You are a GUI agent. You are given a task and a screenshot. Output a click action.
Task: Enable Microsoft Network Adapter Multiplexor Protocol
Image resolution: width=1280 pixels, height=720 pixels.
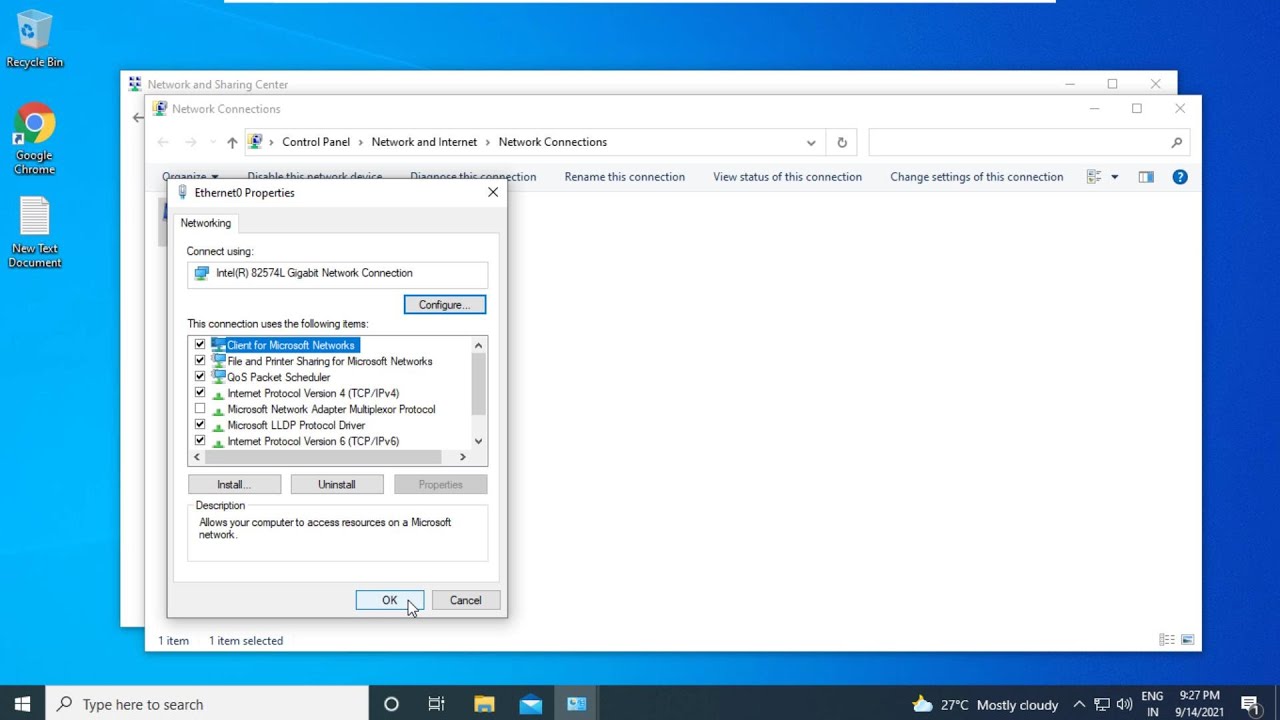tap(200, 409)
